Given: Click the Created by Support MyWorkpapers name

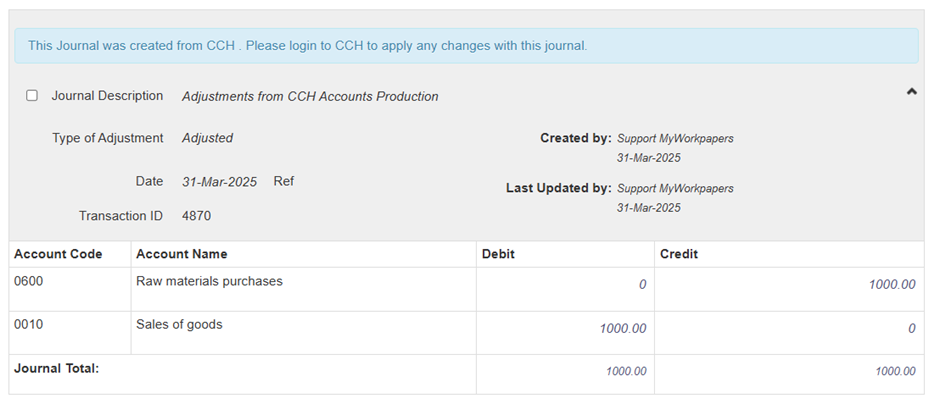Looking at the screenshot, I should tap(675, 139).
